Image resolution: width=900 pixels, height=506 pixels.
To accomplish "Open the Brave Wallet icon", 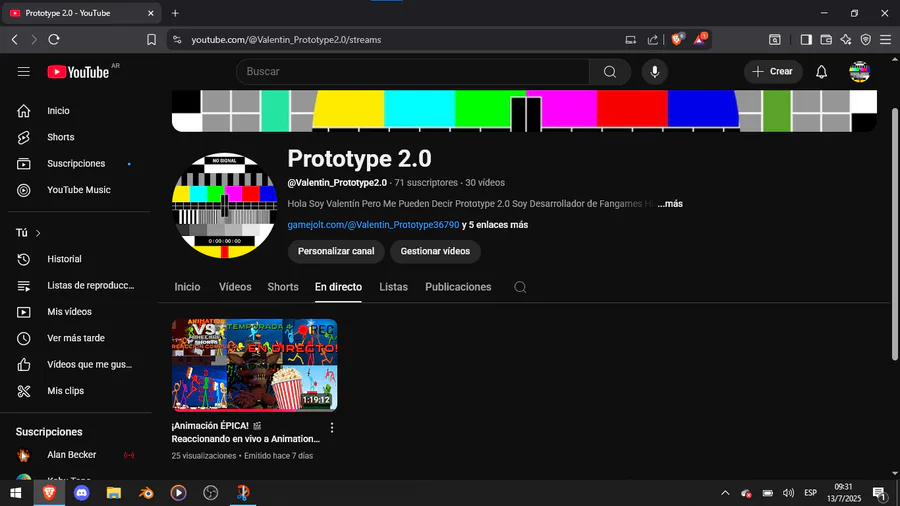I will [826, 40].
